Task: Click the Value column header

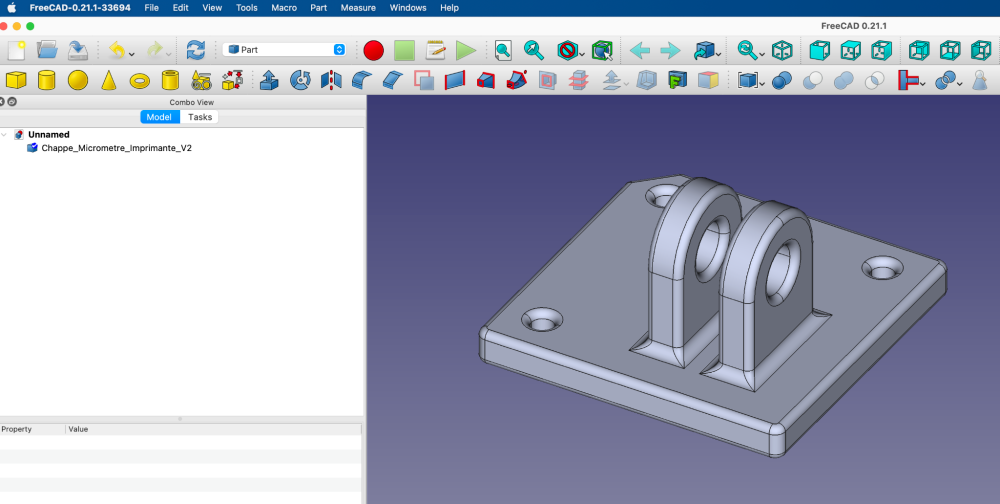Action: click(x=78, y=429)
